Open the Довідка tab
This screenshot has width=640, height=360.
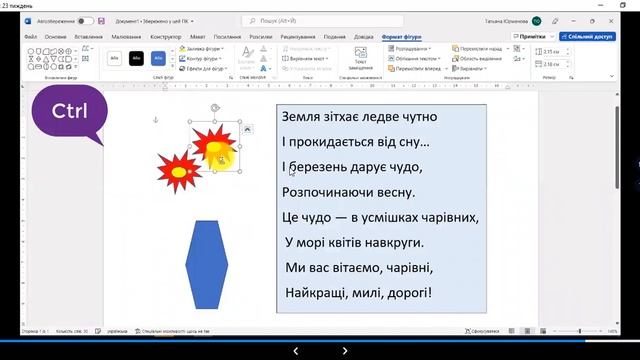(364, 37)
